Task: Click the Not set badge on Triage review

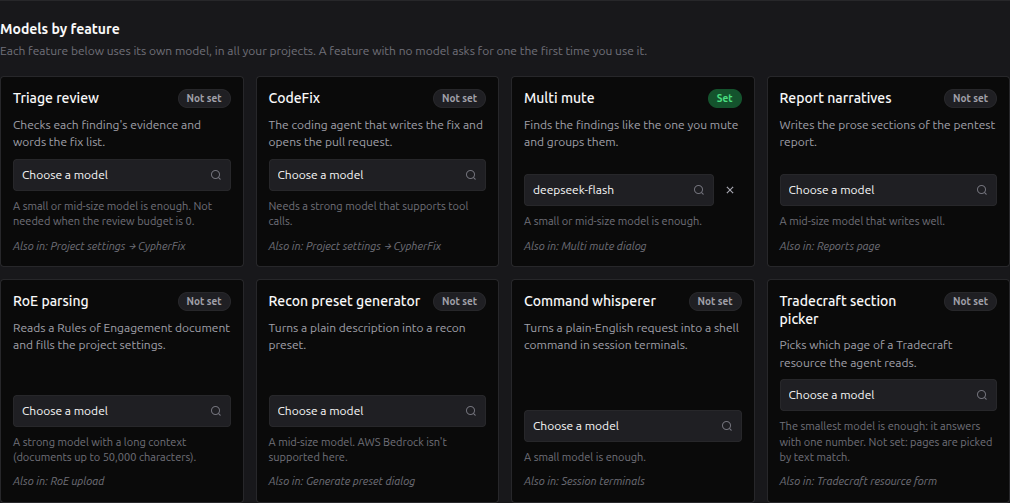Action: tap(204, 99)
